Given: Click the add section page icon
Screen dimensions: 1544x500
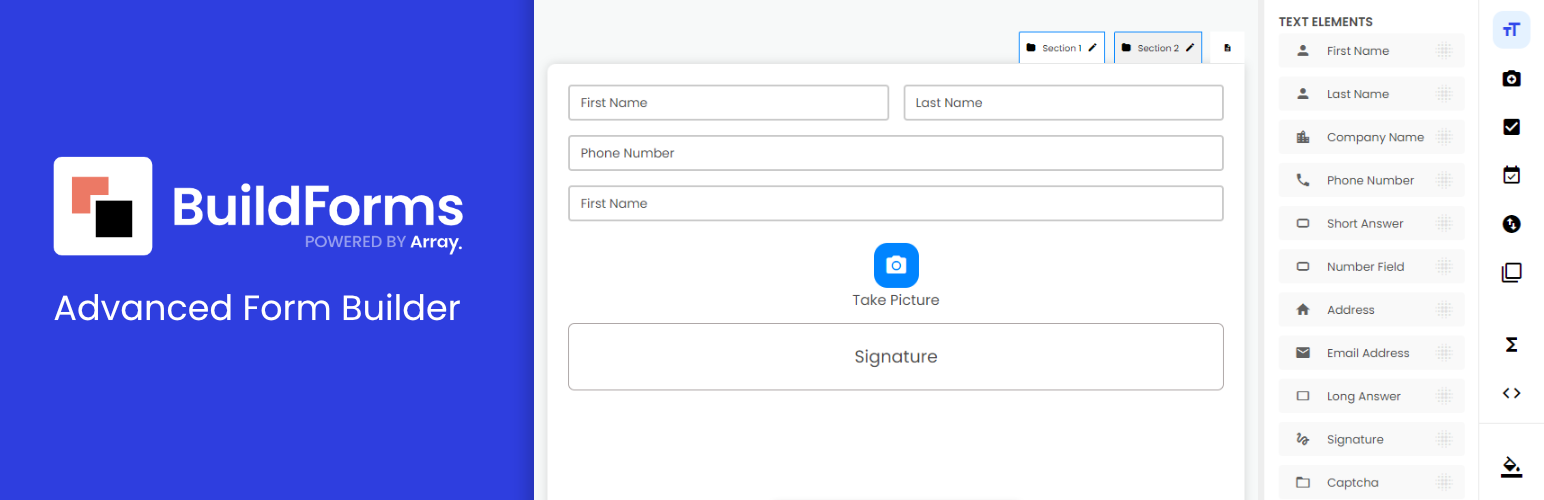Looking at the screenshot, I should click(1227, 47).
